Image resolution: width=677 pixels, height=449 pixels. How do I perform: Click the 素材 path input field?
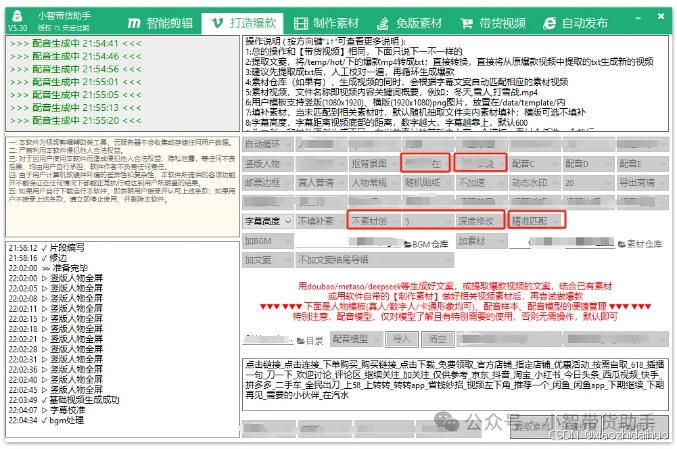[562, 242]
